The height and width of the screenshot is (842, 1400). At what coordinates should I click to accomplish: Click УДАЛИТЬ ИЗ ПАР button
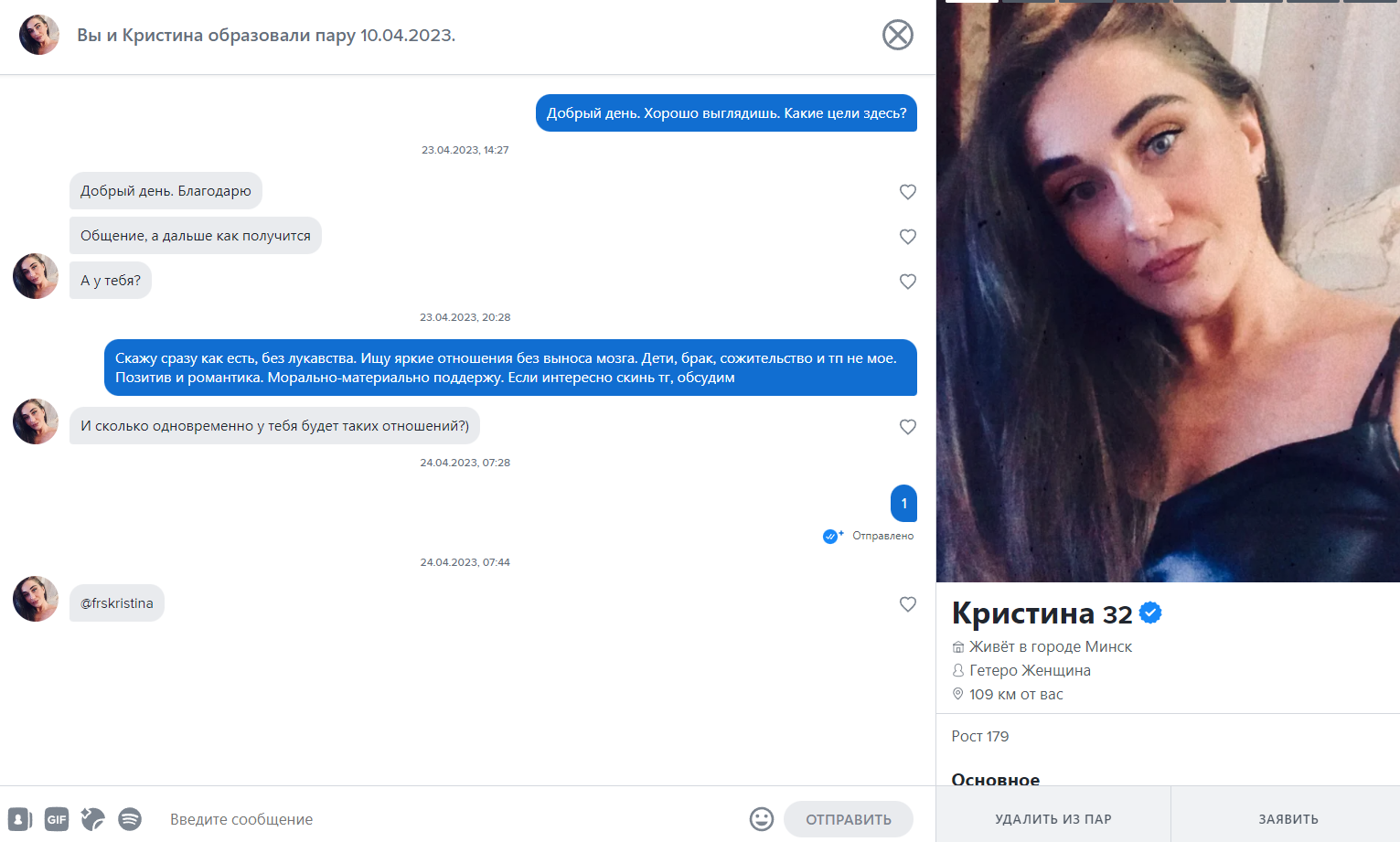[x=1053, y=819]
